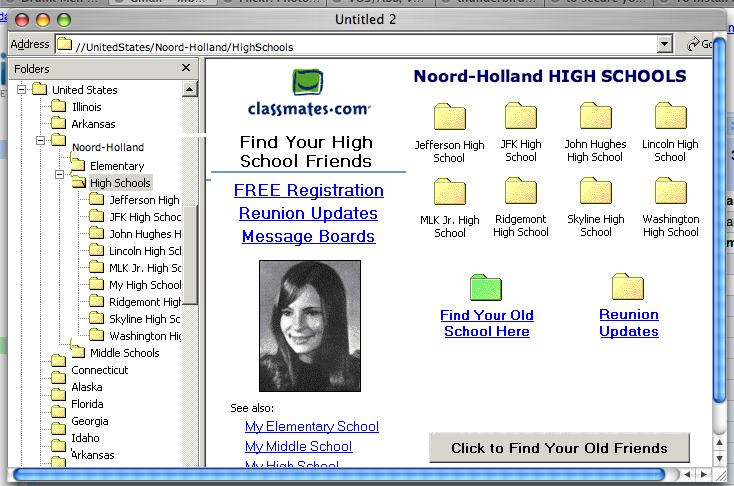This screenshot has height=486, width=734.
Task: Click the Folders pane scrollbar thumb
Action: [x=190, y=255]
